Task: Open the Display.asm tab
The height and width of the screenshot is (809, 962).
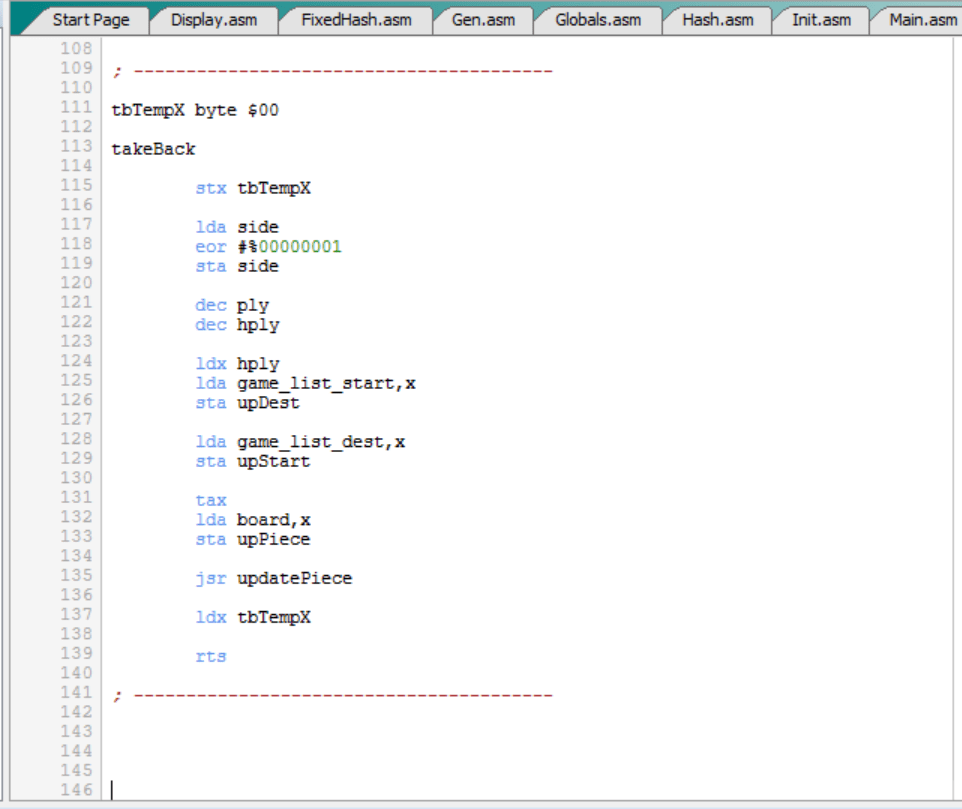Action: coord(211,19)
